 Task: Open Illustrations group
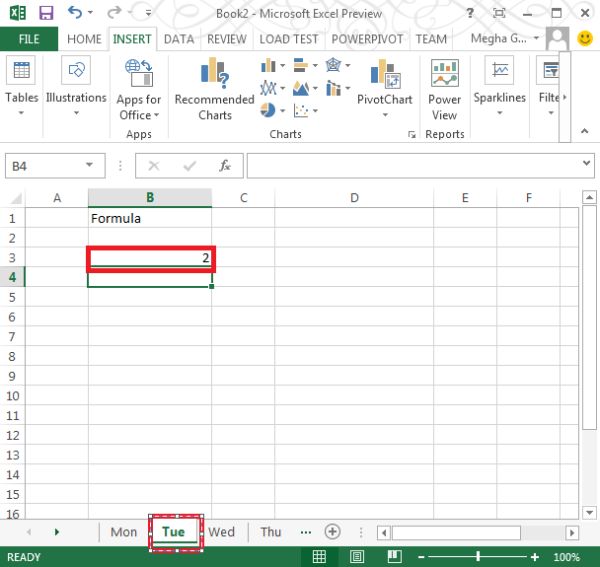tap(76, 86)
